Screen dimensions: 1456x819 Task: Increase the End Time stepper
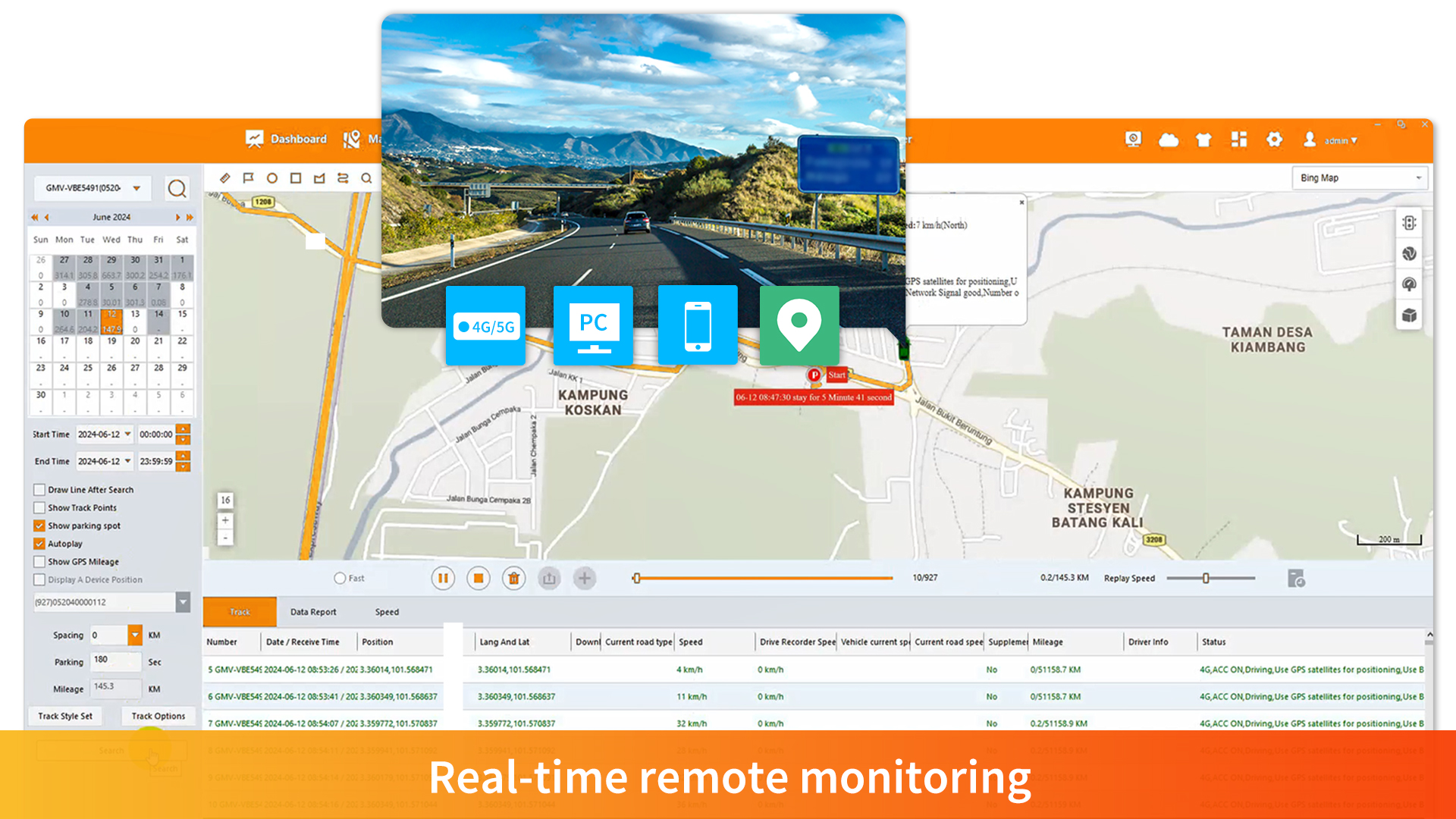coord(183,457)
